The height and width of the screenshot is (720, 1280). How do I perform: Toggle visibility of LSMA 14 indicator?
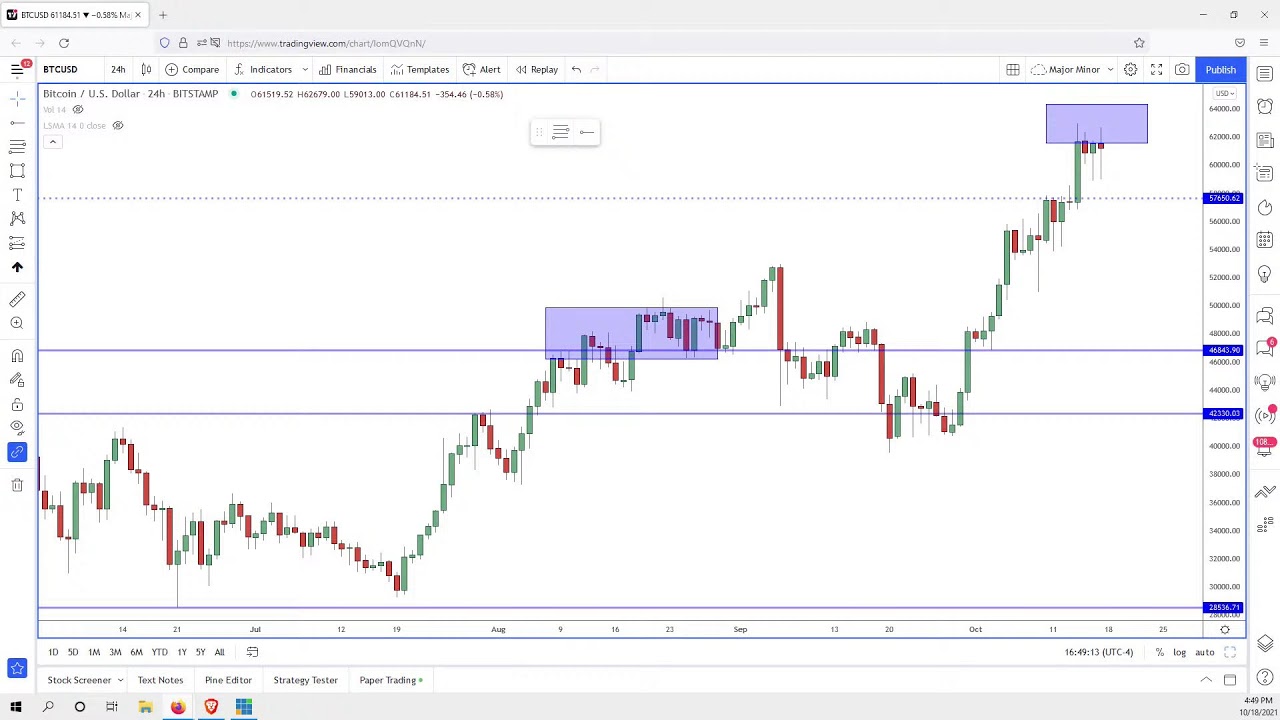(117, 125)
